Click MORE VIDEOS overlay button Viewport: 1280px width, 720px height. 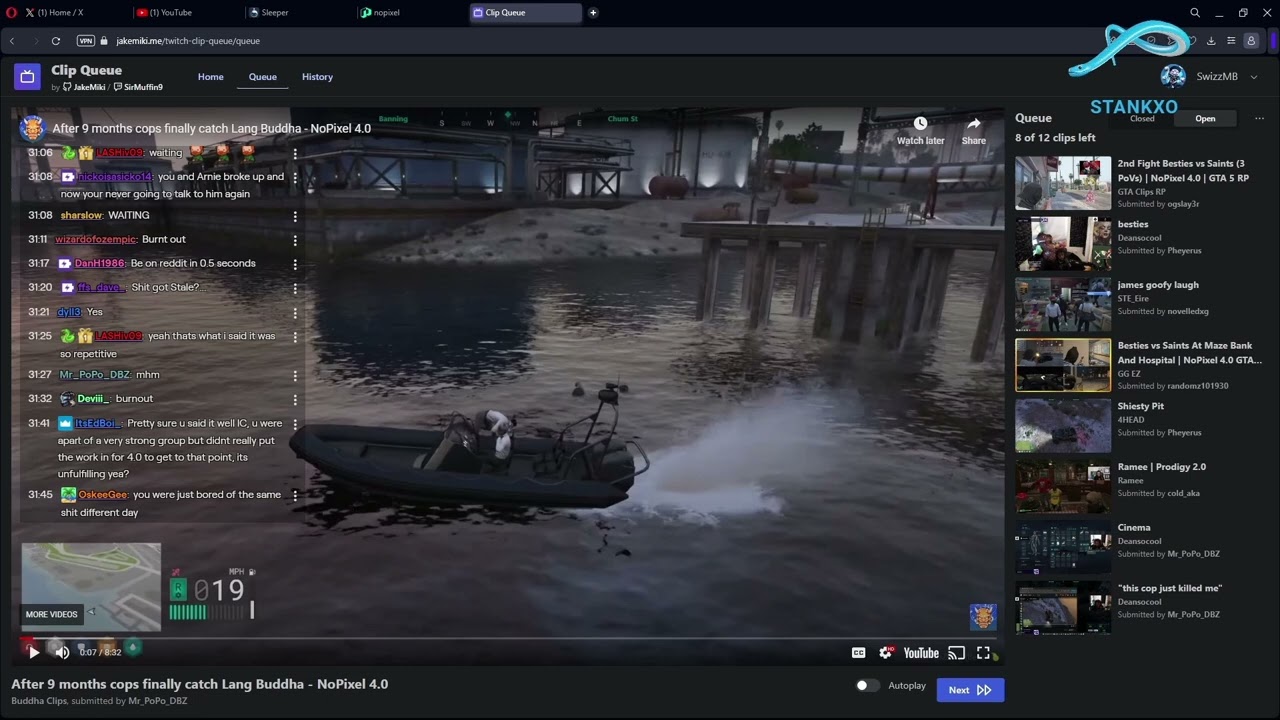point(51,614)
